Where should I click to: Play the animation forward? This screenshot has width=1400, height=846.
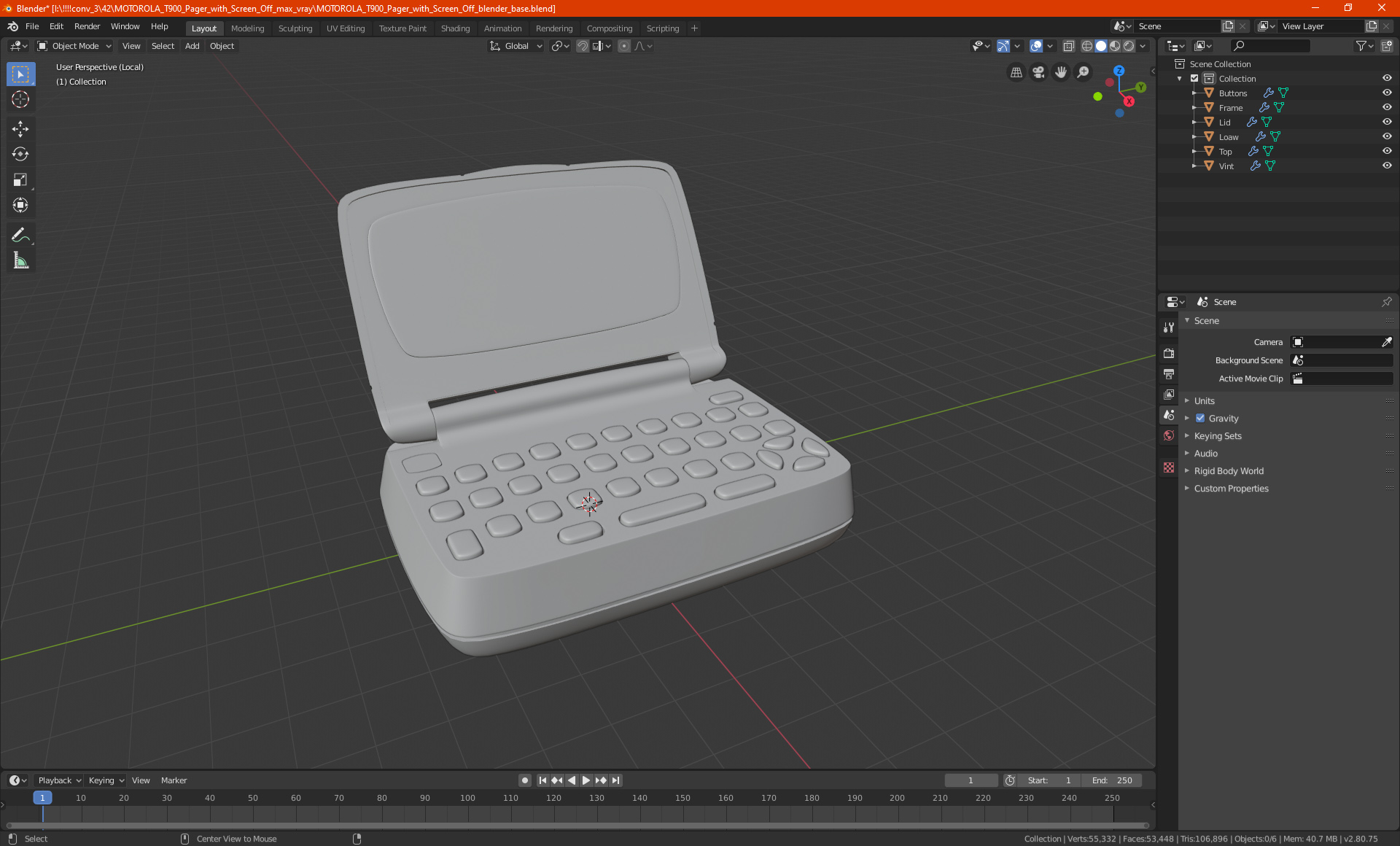coord(586,780)
